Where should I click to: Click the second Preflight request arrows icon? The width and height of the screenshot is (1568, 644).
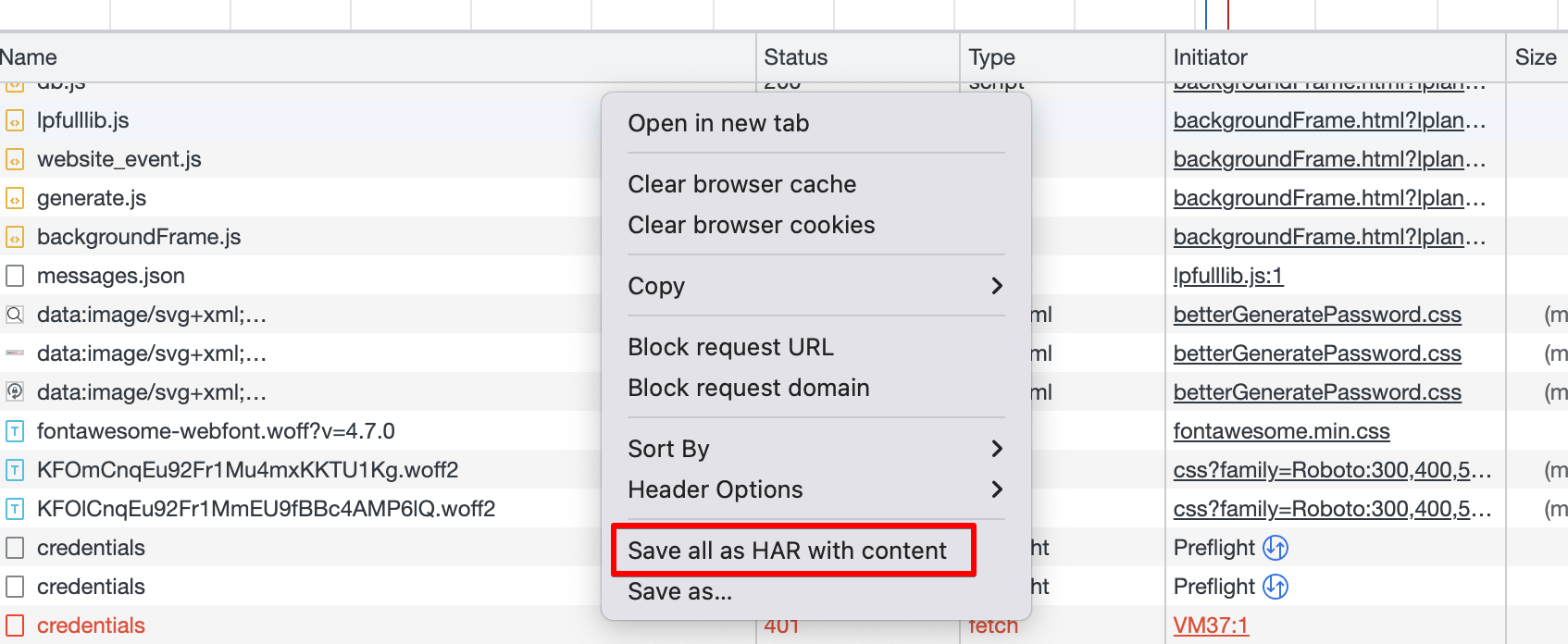tap(1276, 587)
